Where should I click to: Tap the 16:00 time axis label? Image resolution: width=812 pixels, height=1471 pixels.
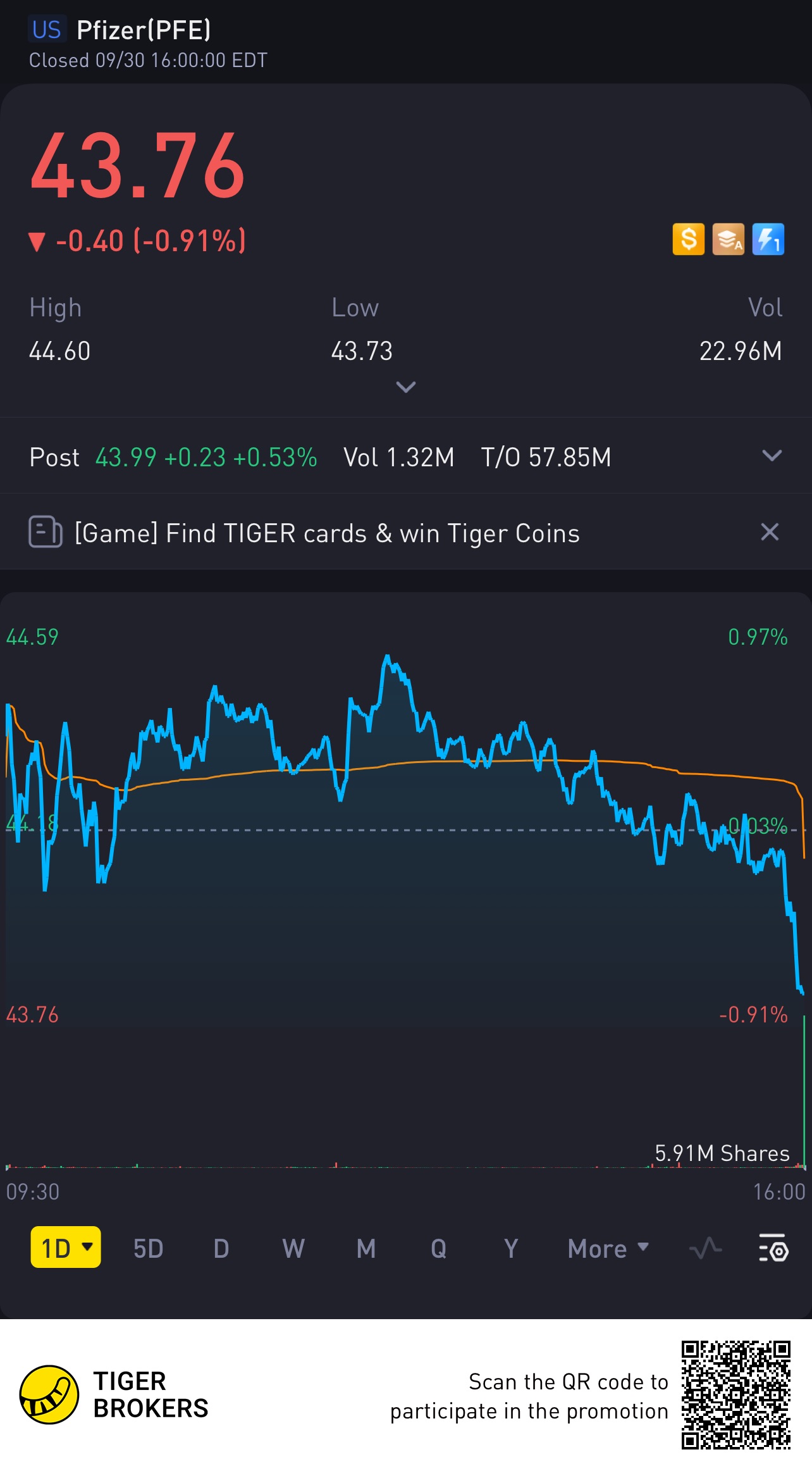coord(778,1192)
